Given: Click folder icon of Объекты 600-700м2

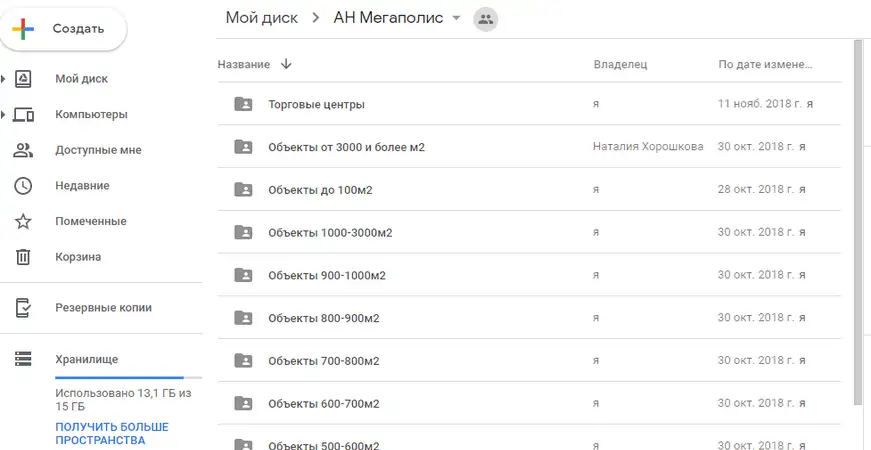Looking at the screenshot, I should coord(243,403).
